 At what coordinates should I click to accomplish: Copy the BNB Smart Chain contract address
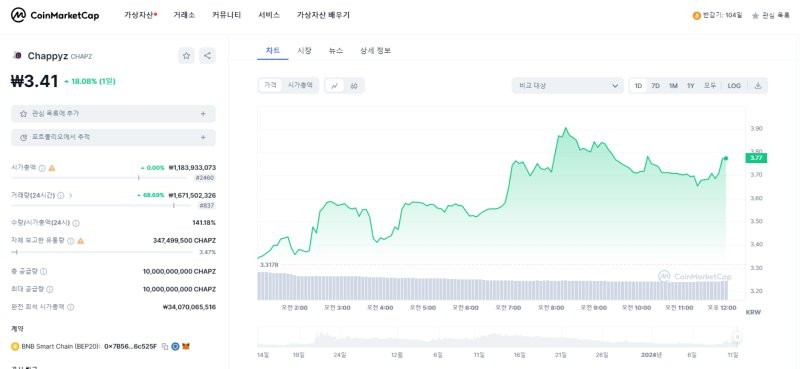point(165,347)
